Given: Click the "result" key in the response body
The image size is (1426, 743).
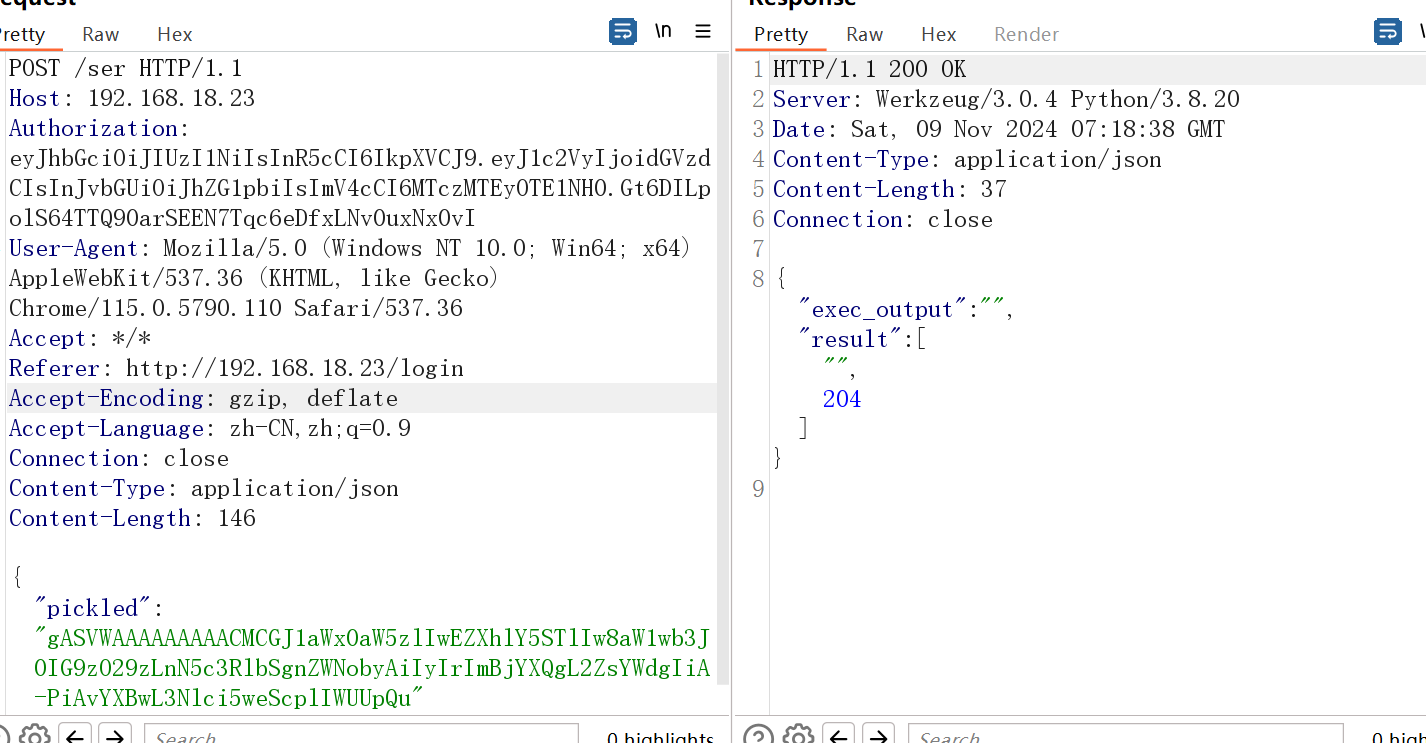Looking at the screenshot, I should 850,339.
